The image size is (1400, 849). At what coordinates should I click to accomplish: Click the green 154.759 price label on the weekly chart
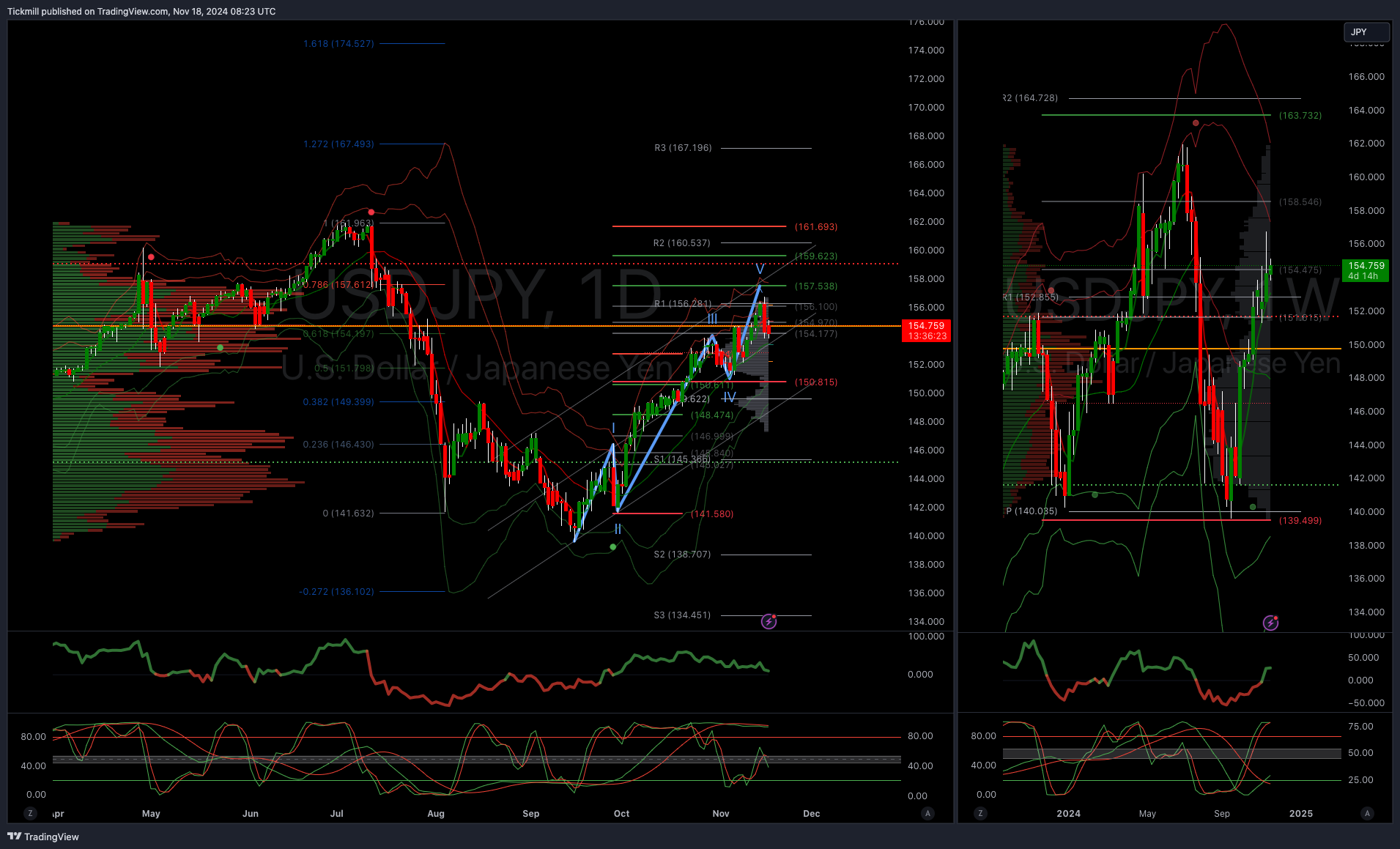1366,270
